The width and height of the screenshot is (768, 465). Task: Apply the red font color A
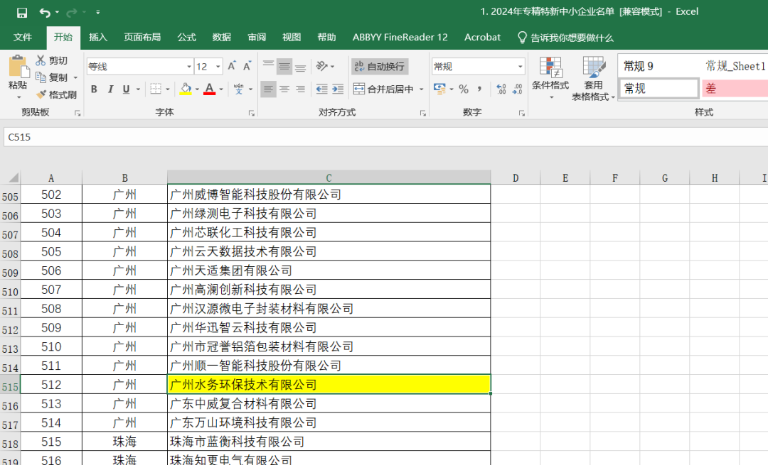[209, 89]
